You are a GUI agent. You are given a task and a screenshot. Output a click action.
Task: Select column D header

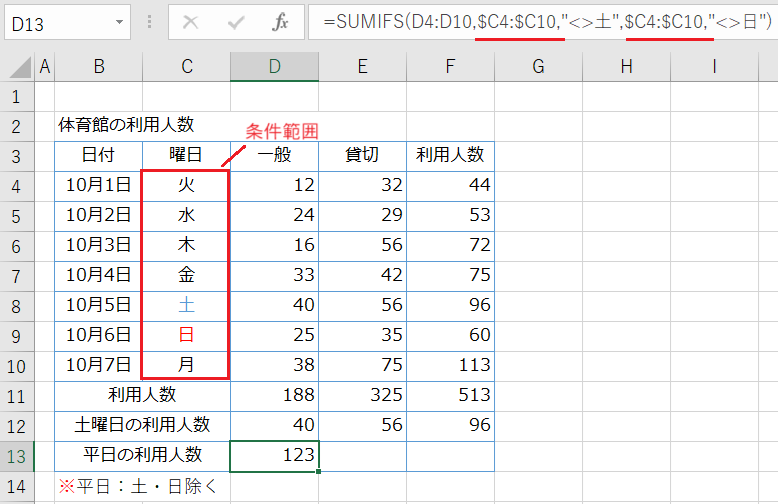pyautogui.click(x=274, y=66)
